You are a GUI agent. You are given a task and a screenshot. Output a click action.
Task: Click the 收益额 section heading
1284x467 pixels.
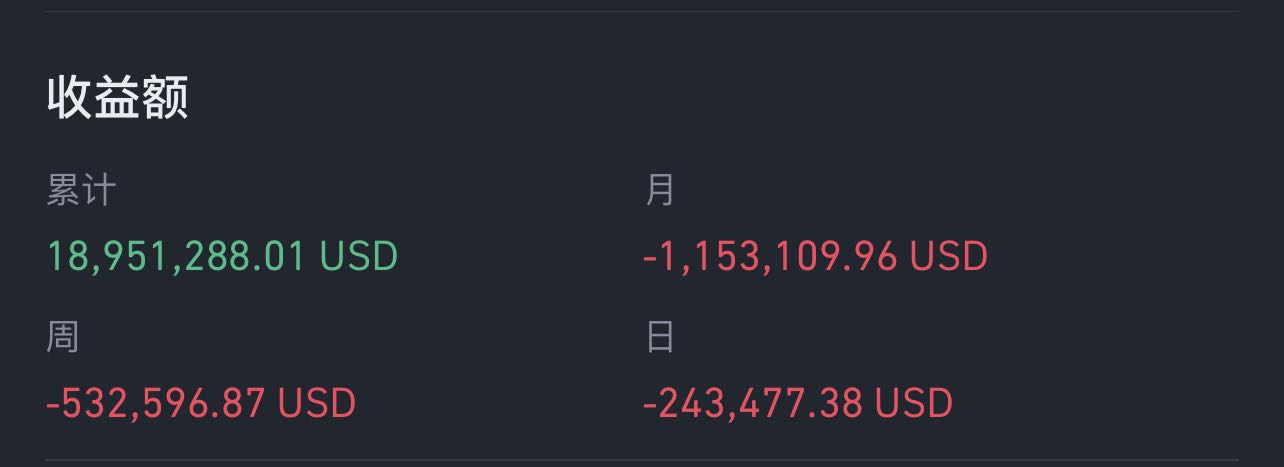point(117,98)
